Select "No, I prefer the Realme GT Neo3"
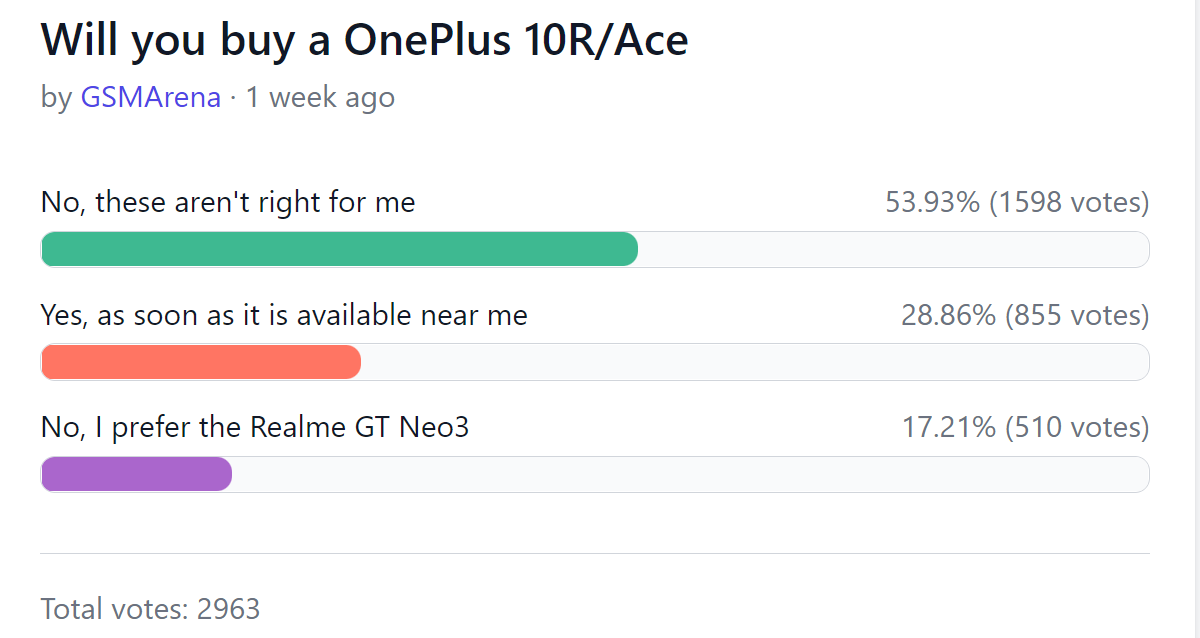Screen dimensions: 1200x638 point(255,428)
